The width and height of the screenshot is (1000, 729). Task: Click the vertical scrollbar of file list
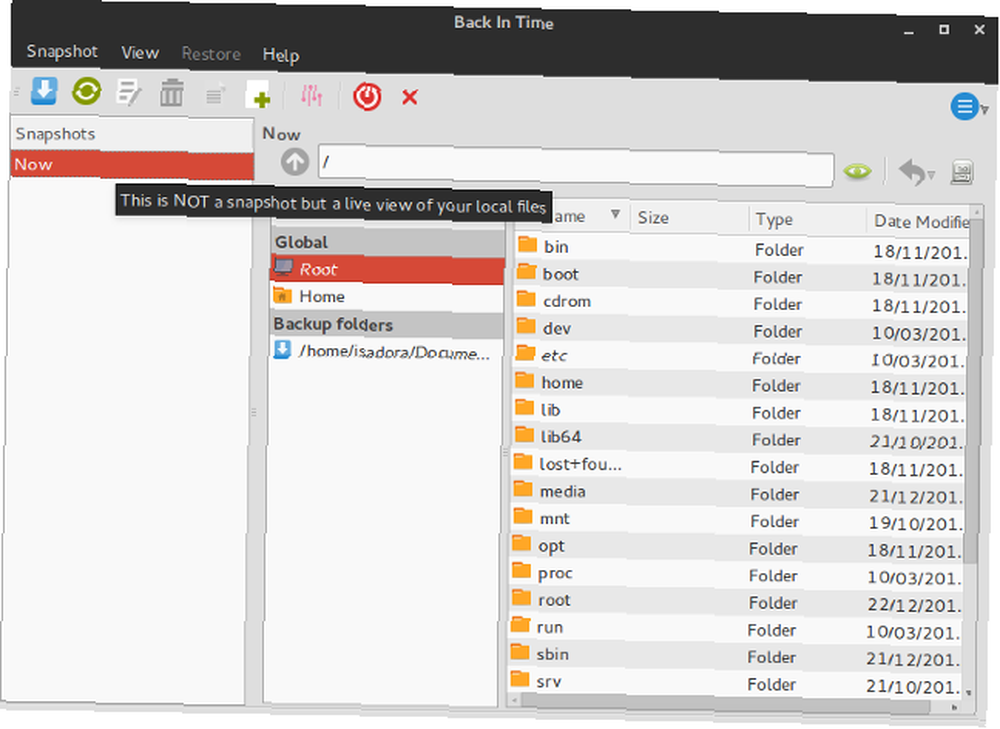[974, 392]
